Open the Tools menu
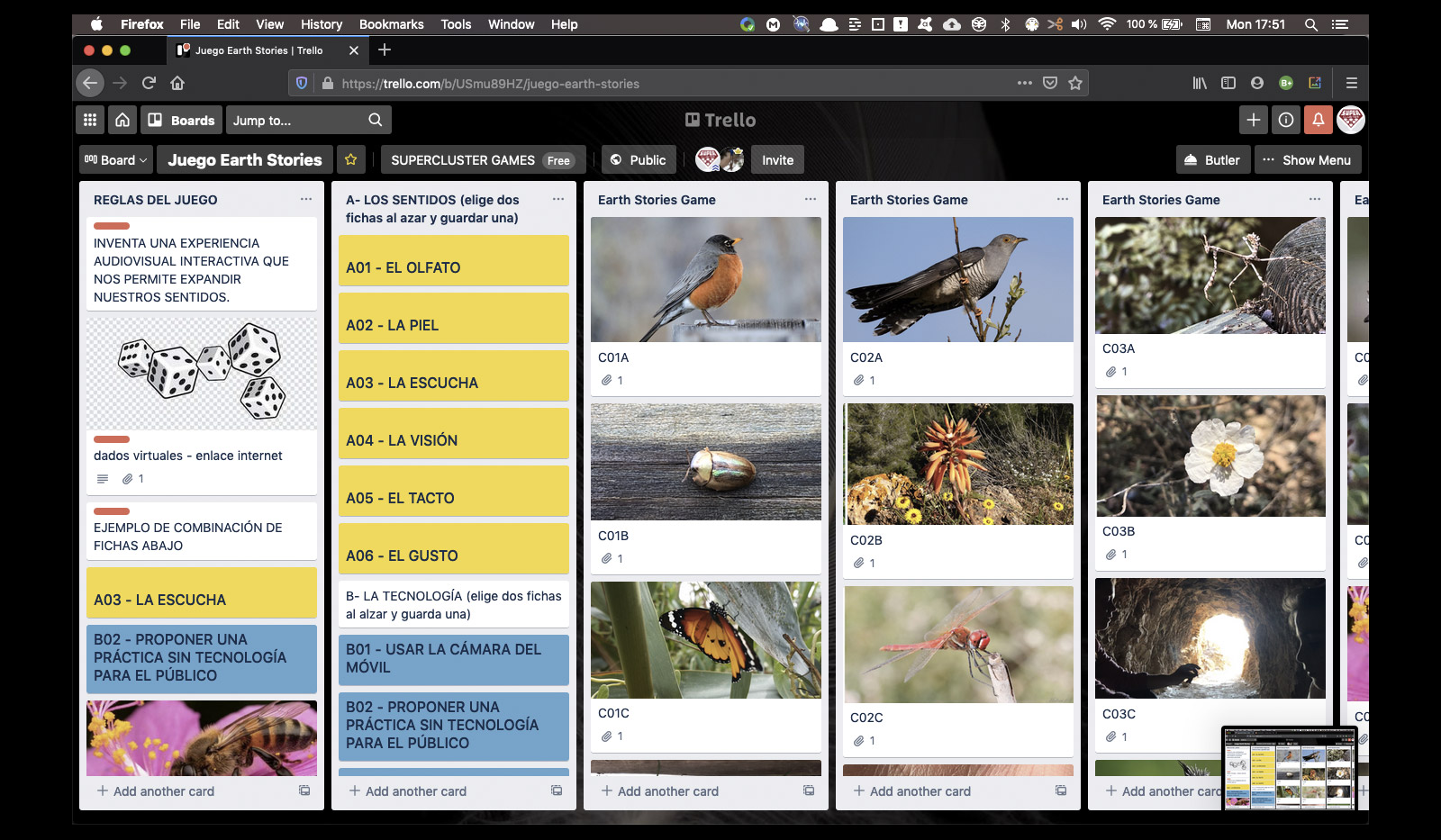 (x=456, y=24)
